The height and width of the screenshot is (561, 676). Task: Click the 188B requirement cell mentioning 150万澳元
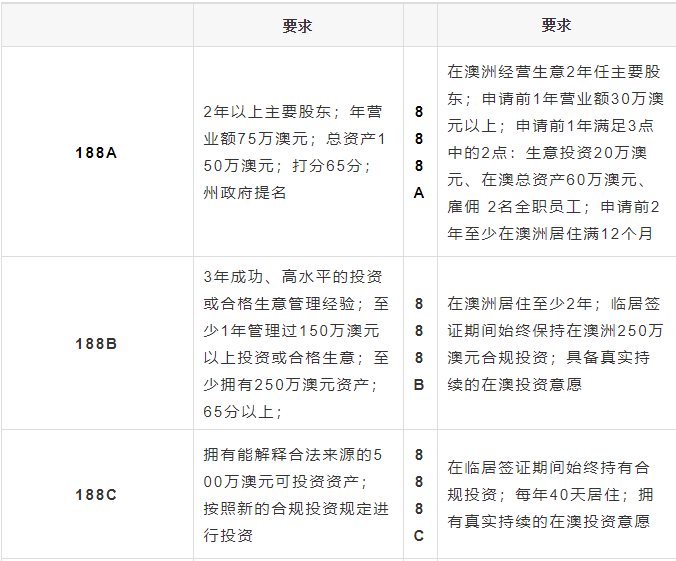point(296,344)
